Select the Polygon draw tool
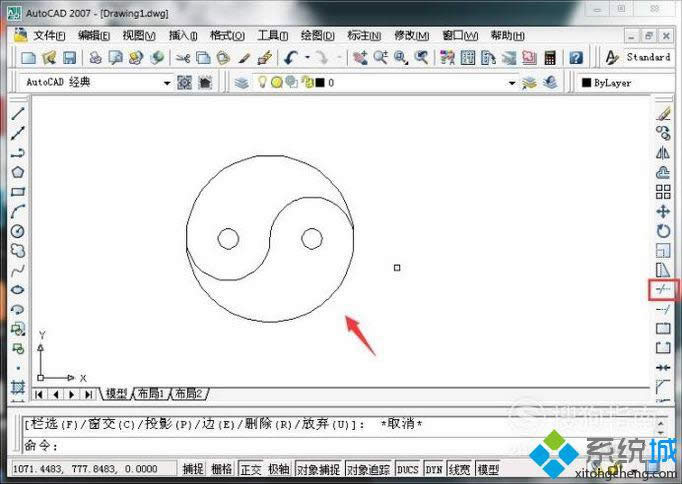The height and width of the screenshot is (484, 682). 17,171
